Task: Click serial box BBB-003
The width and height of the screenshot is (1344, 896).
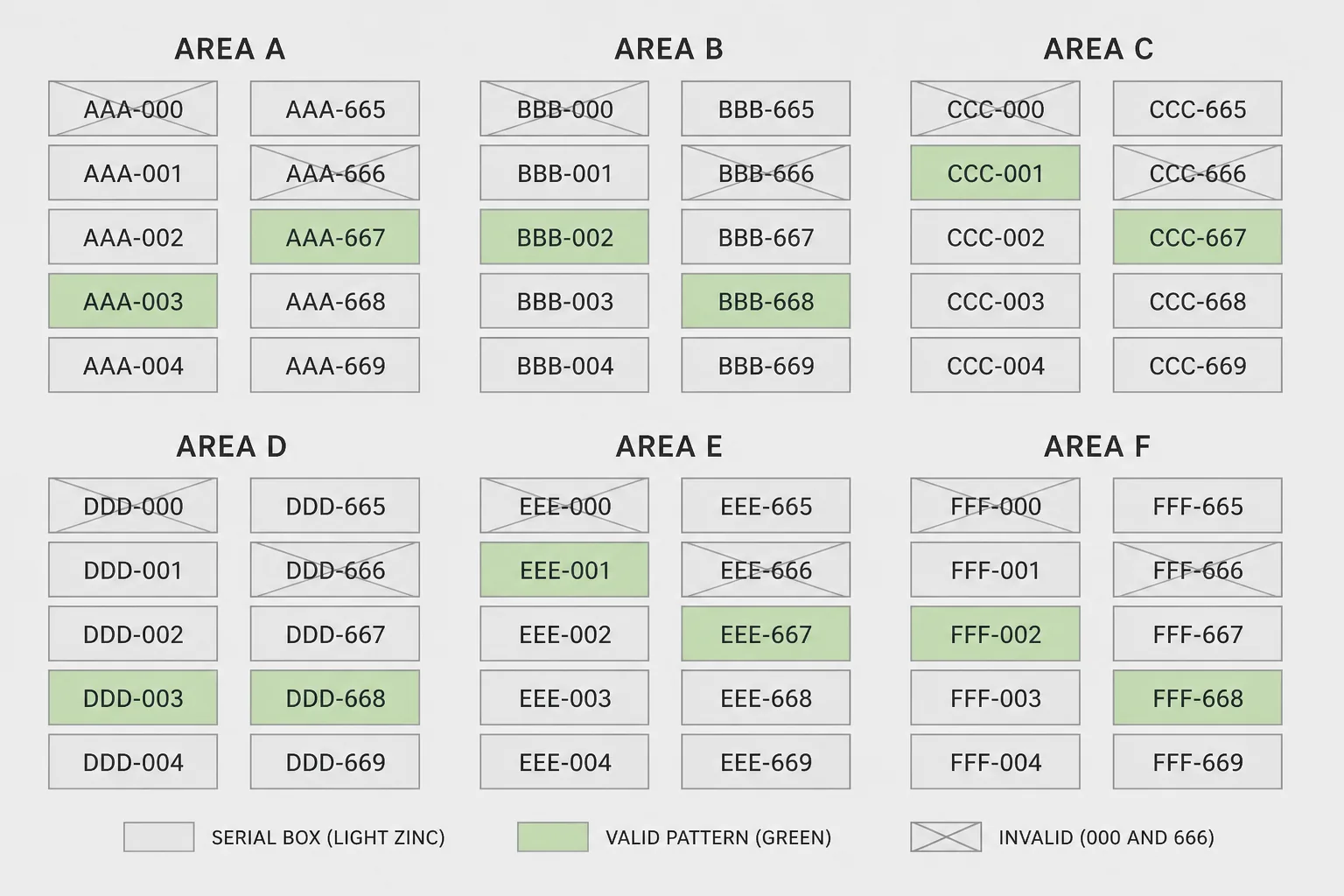Action: (x=564, y=301)
